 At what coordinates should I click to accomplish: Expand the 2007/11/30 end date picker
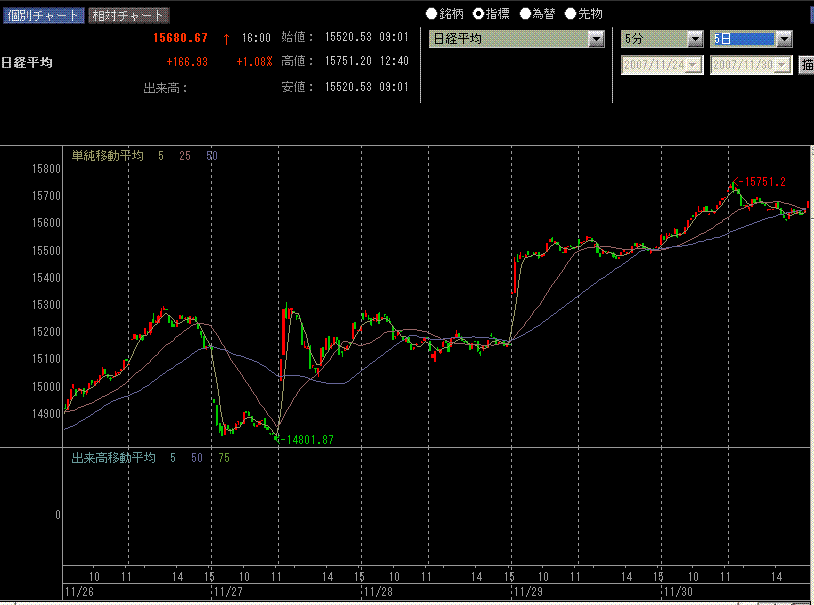click(784, 65)
